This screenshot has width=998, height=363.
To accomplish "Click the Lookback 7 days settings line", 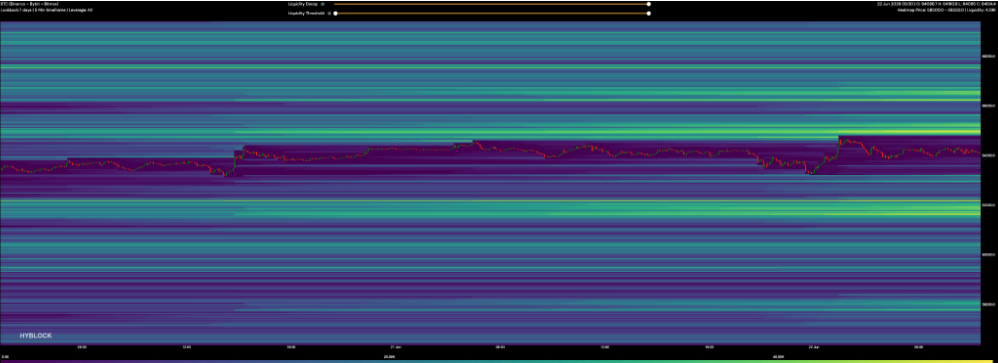I will coord(46,10).
